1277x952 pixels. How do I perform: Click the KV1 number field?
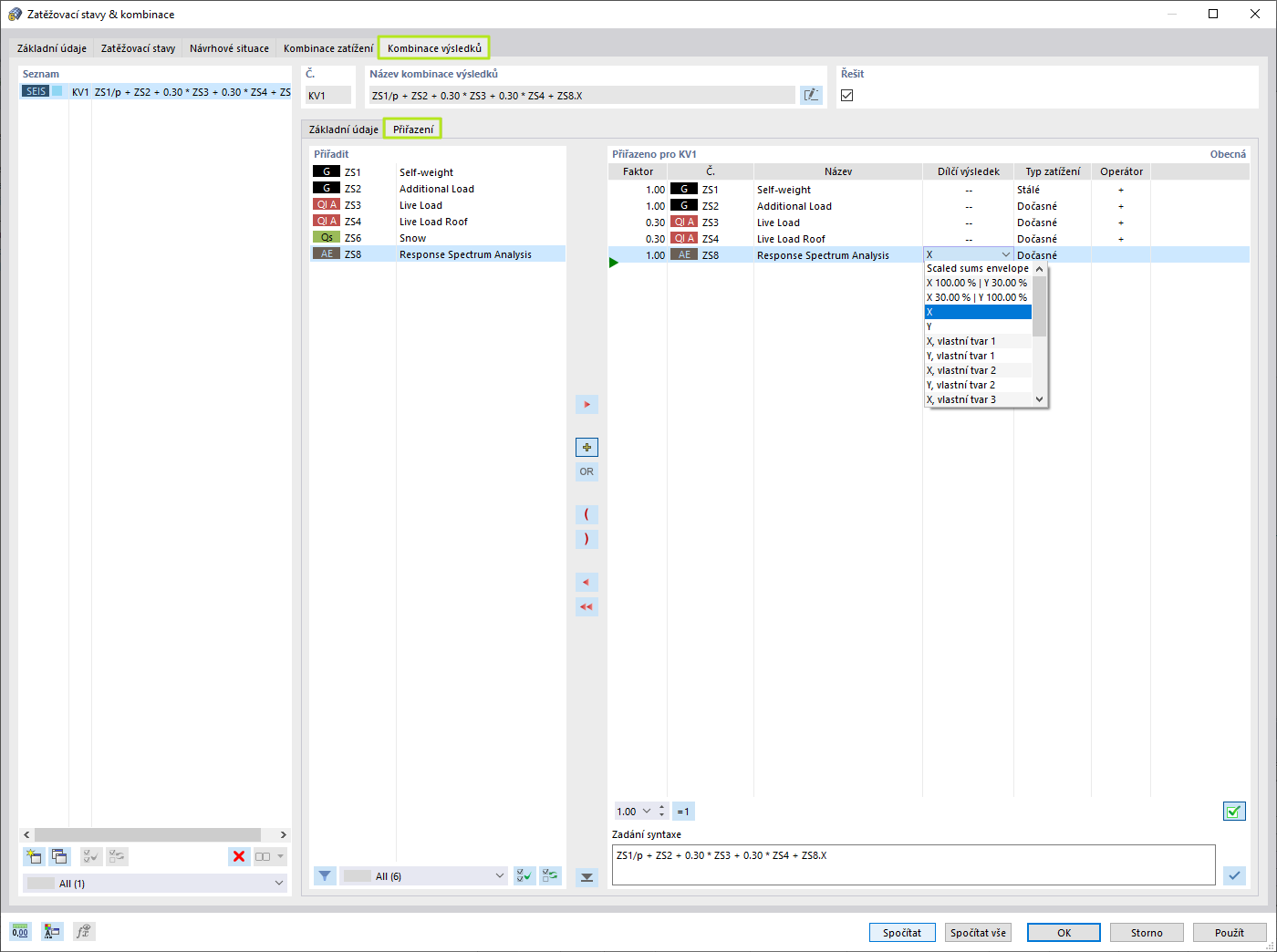click(x=328, y=95)
